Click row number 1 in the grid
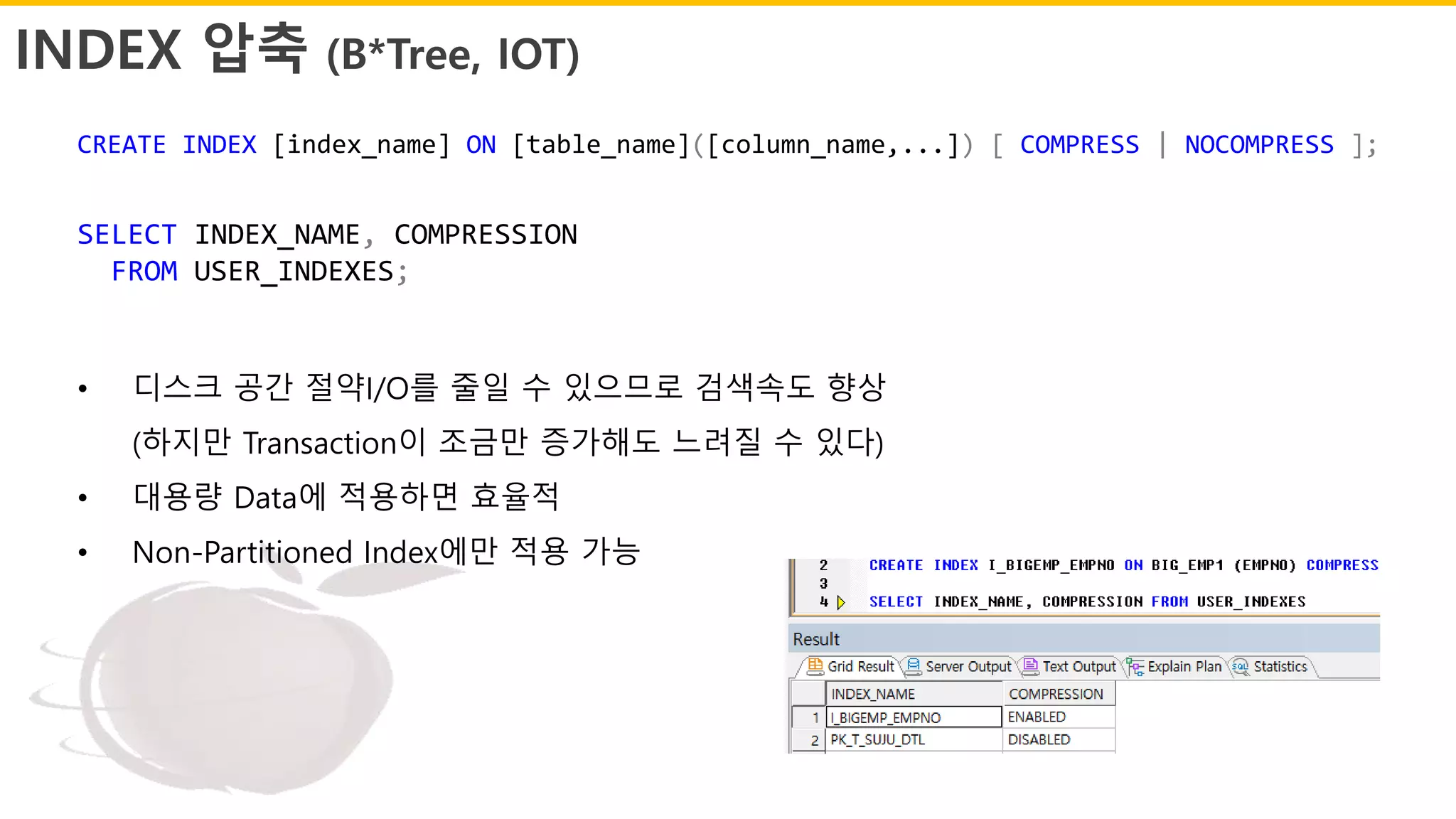This screenshot has height=819, width=1456. pos(808,717)
